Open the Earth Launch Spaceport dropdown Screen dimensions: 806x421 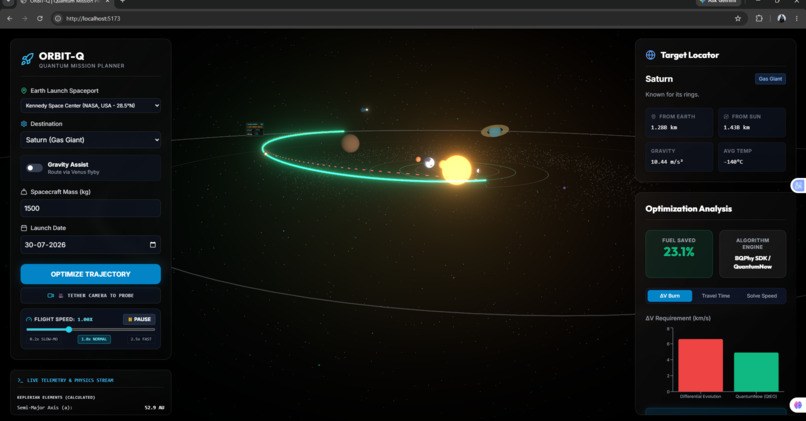pos(90,105)
